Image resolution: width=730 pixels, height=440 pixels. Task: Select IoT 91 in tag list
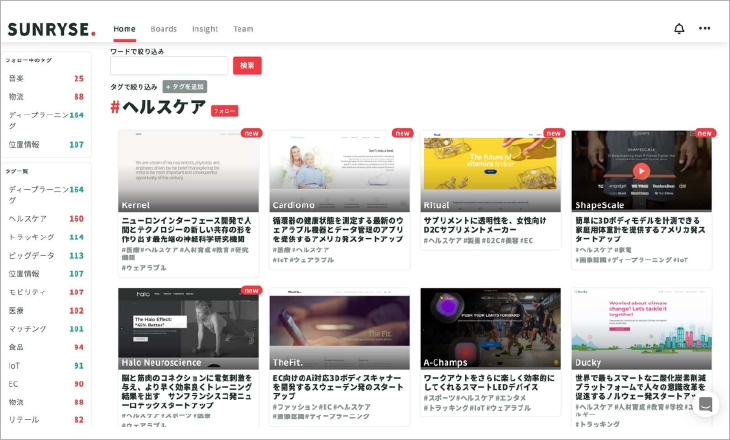pos(46,366)
